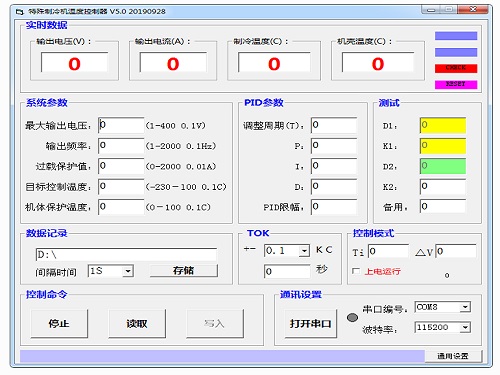Screen dimensions: 500x375
Task: Click the 停止 button
Action: click(x=59, y=323)
